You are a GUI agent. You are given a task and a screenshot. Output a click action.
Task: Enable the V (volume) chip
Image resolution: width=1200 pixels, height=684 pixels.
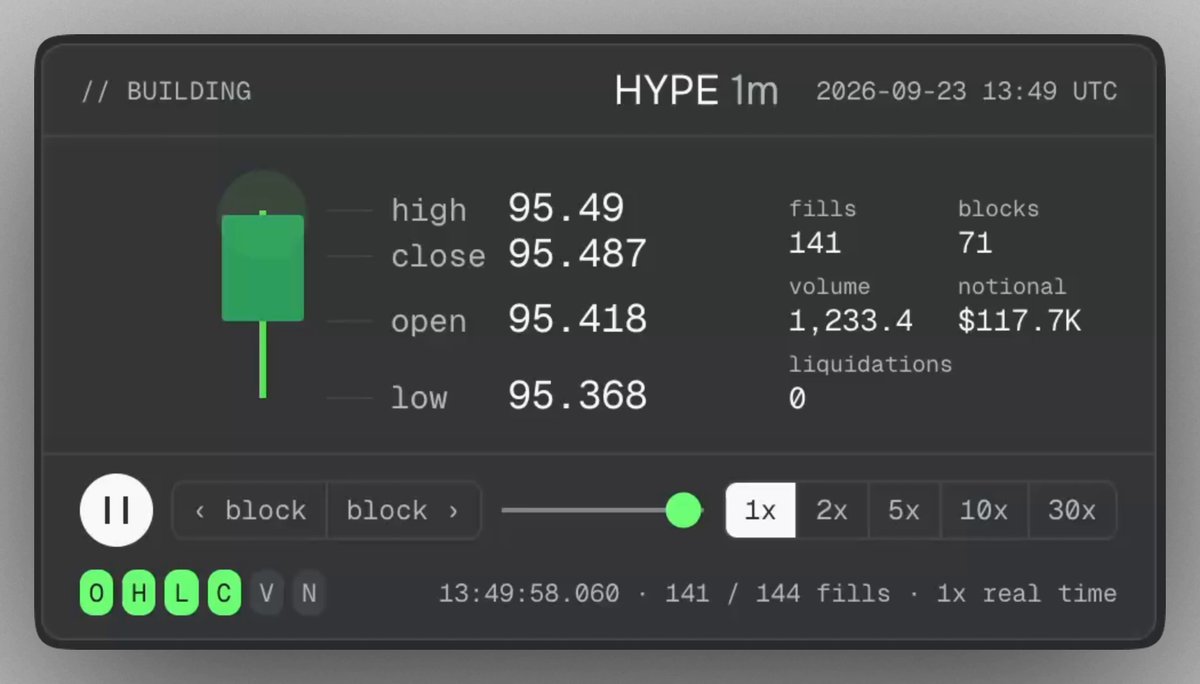[266, 594]
